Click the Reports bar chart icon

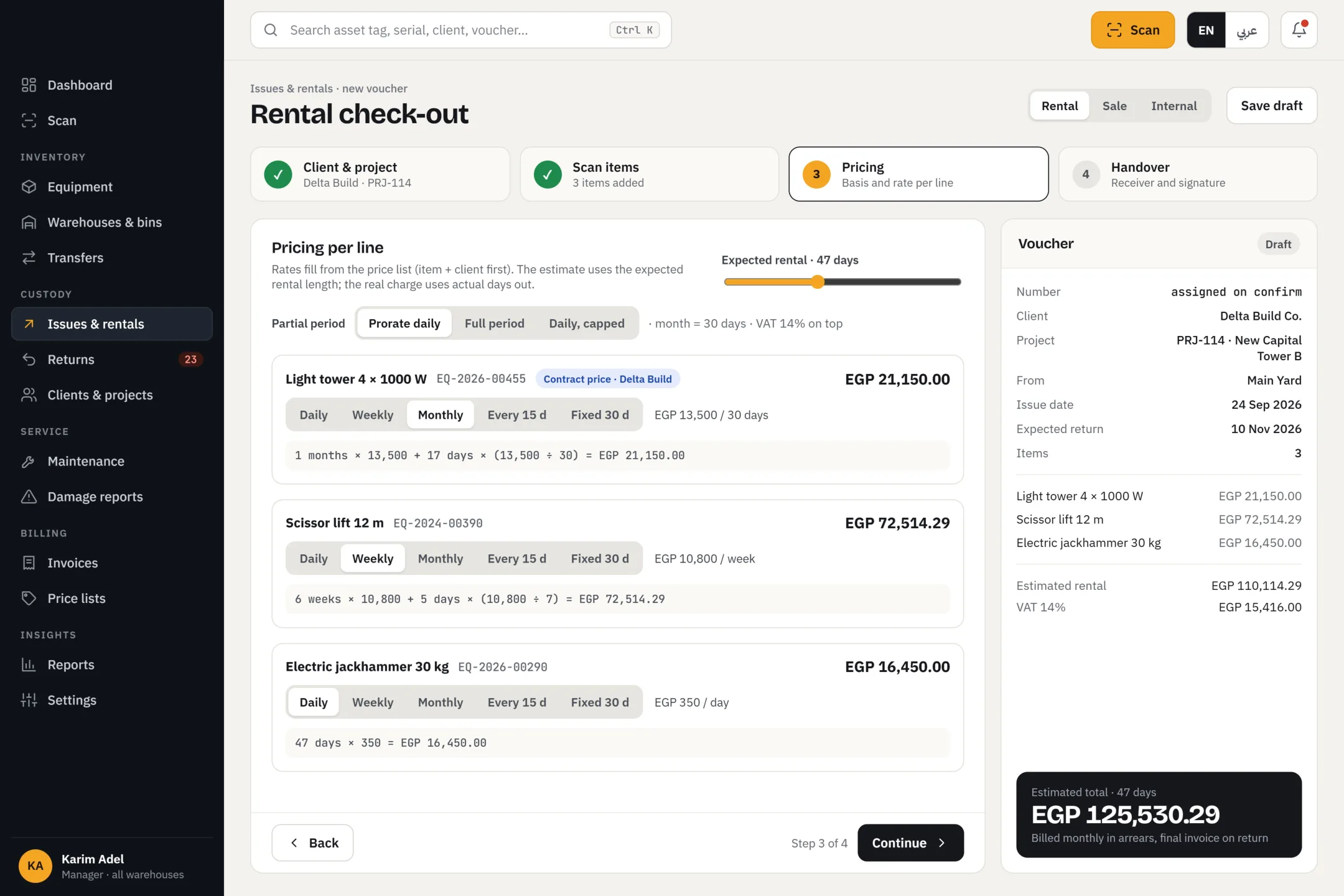coord(29,665)
